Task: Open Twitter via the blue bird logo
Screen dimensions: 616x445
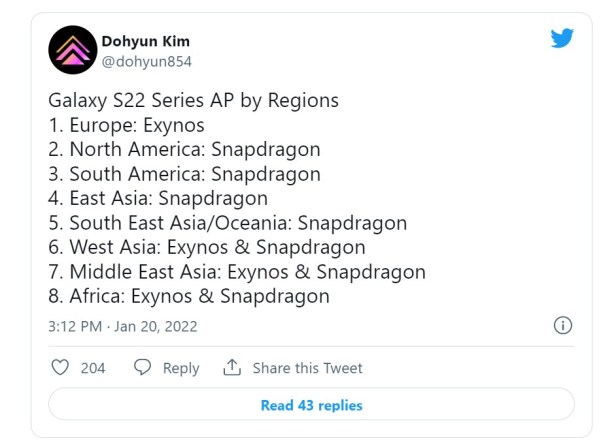Action: coord(562,38)
